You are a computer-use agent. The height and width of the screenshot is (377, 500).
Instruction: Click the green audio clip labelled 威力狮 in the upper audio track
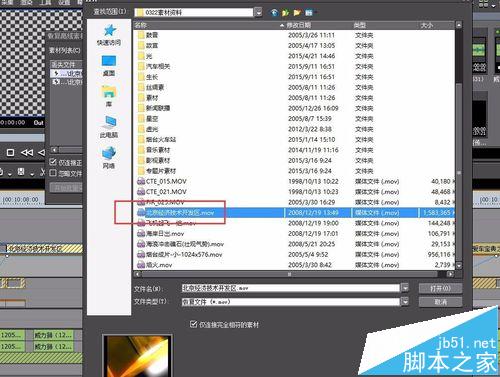point(53,335)
